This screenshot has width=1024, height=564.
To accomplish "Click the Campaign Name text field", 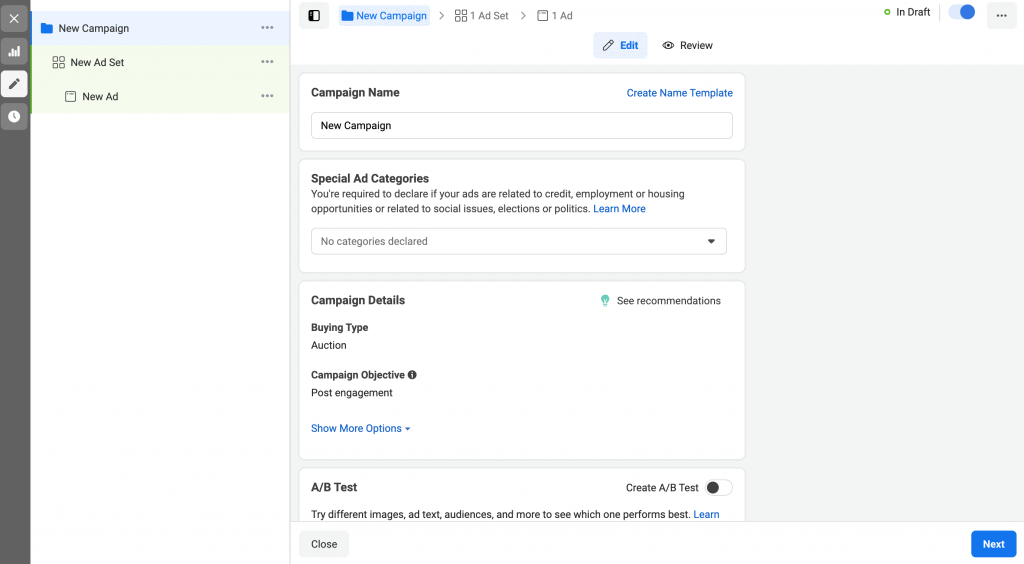I will click(x=521, y=126).
